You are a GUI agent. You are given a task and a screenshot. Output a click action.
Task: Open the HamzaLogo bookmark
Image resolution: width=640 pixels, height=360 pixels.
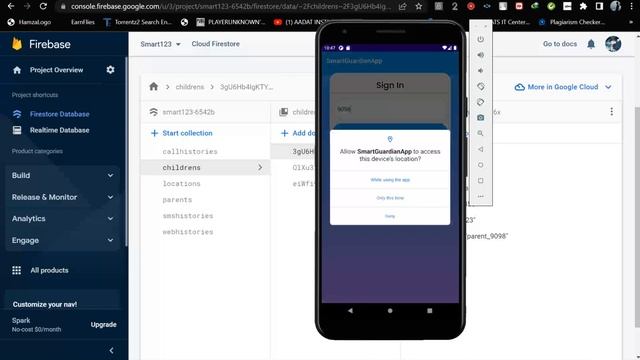point(29,22)
